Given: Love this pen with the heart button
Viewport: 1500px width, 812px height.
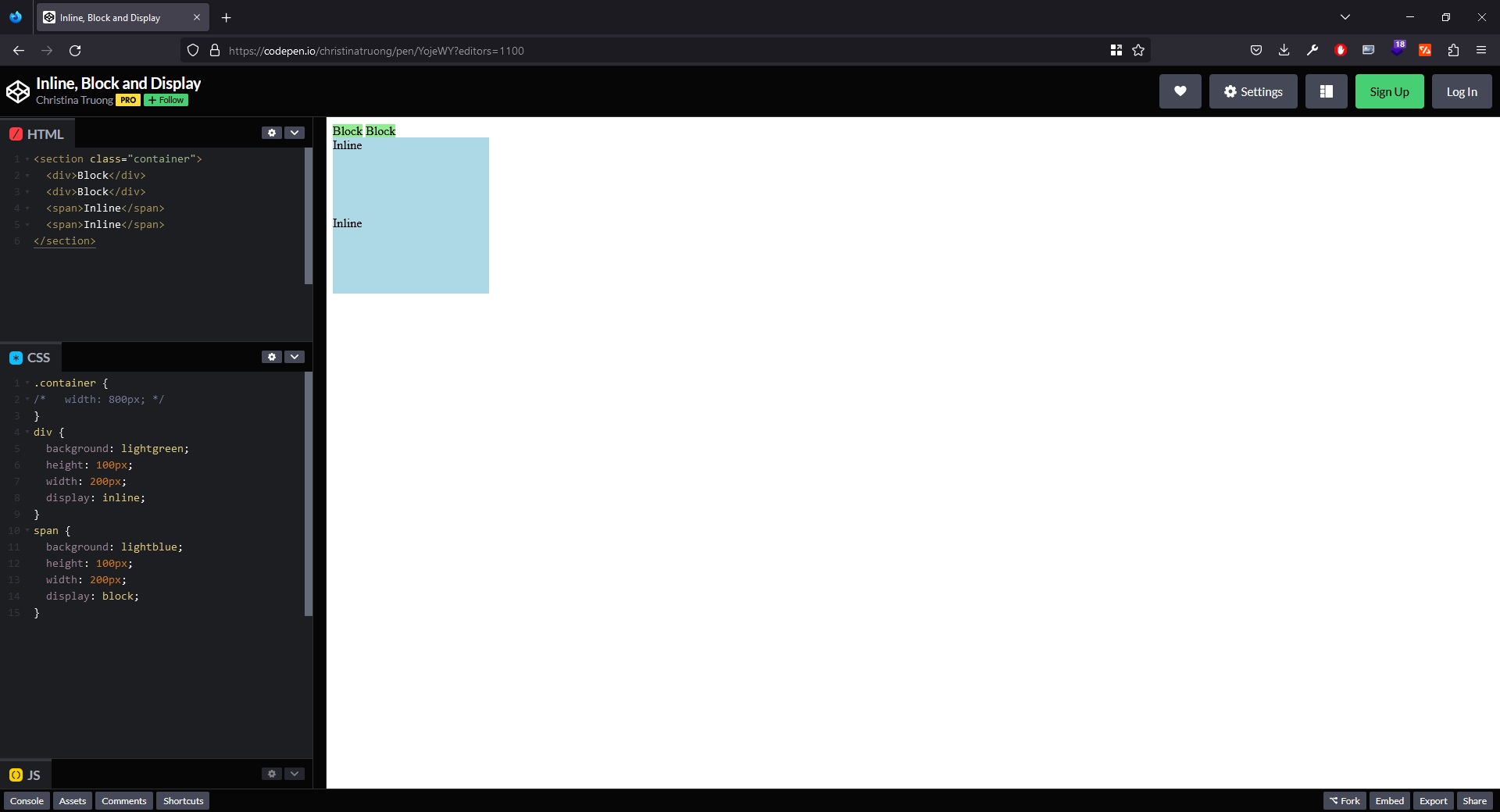Looking at the screenshot, I should click(1180, 91).
